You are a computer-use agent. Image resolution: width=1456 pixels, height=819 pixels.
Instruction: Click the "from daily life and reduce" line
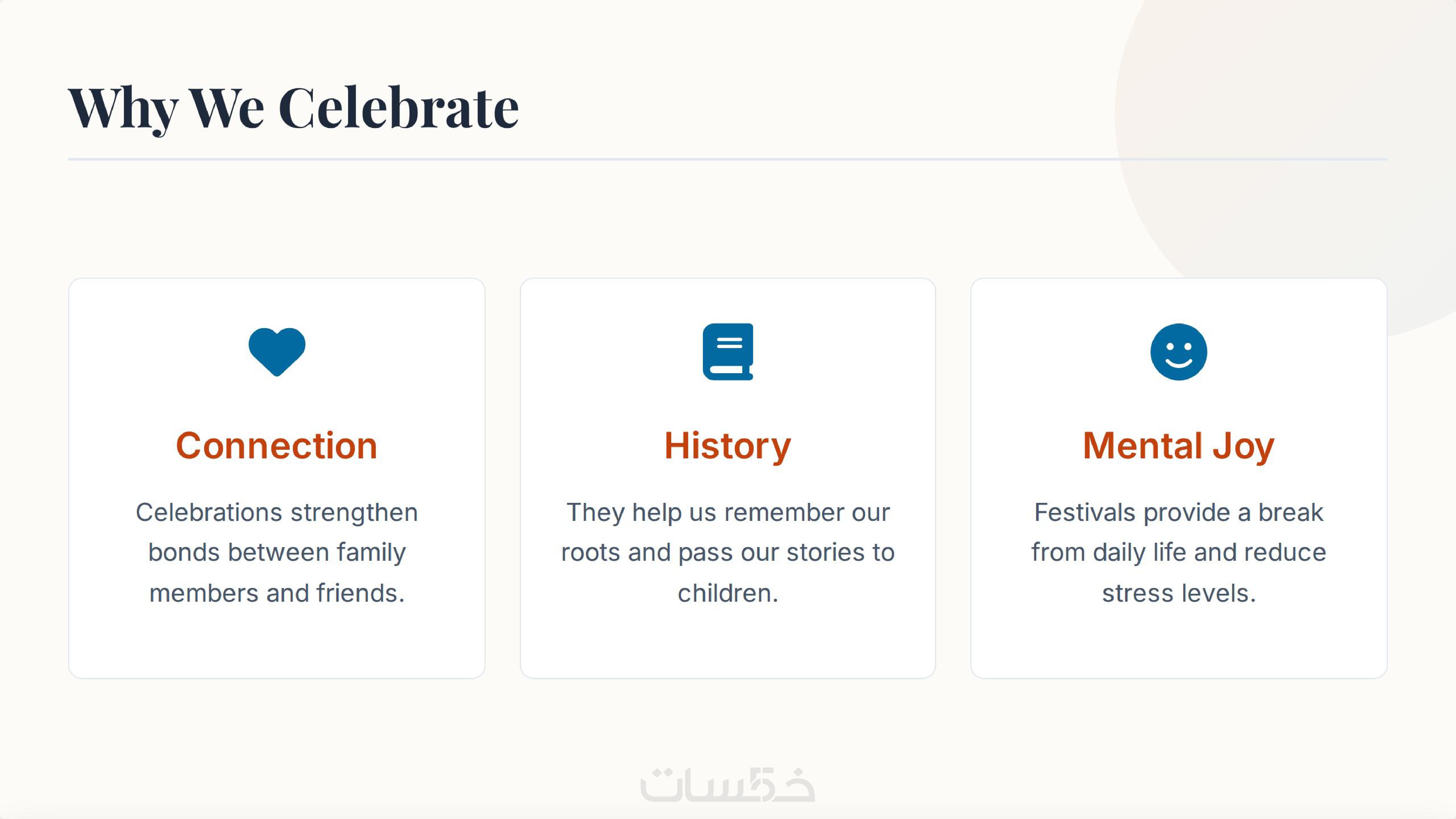click(x=1178, y=552)
